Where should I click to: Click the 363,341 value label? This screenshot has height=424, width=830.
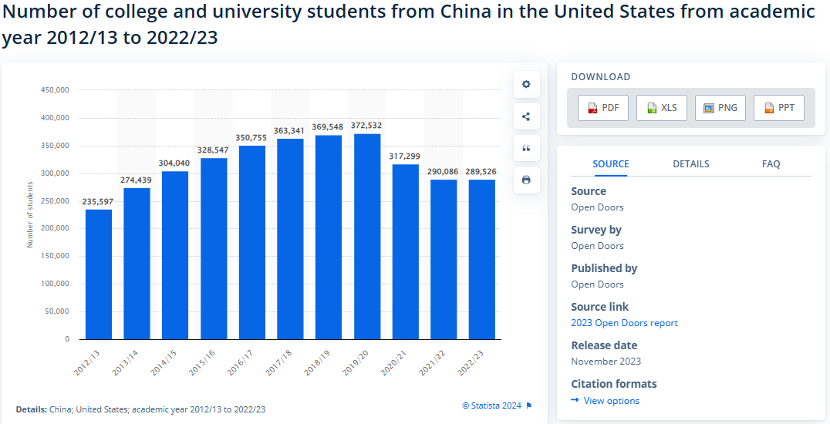290,131
